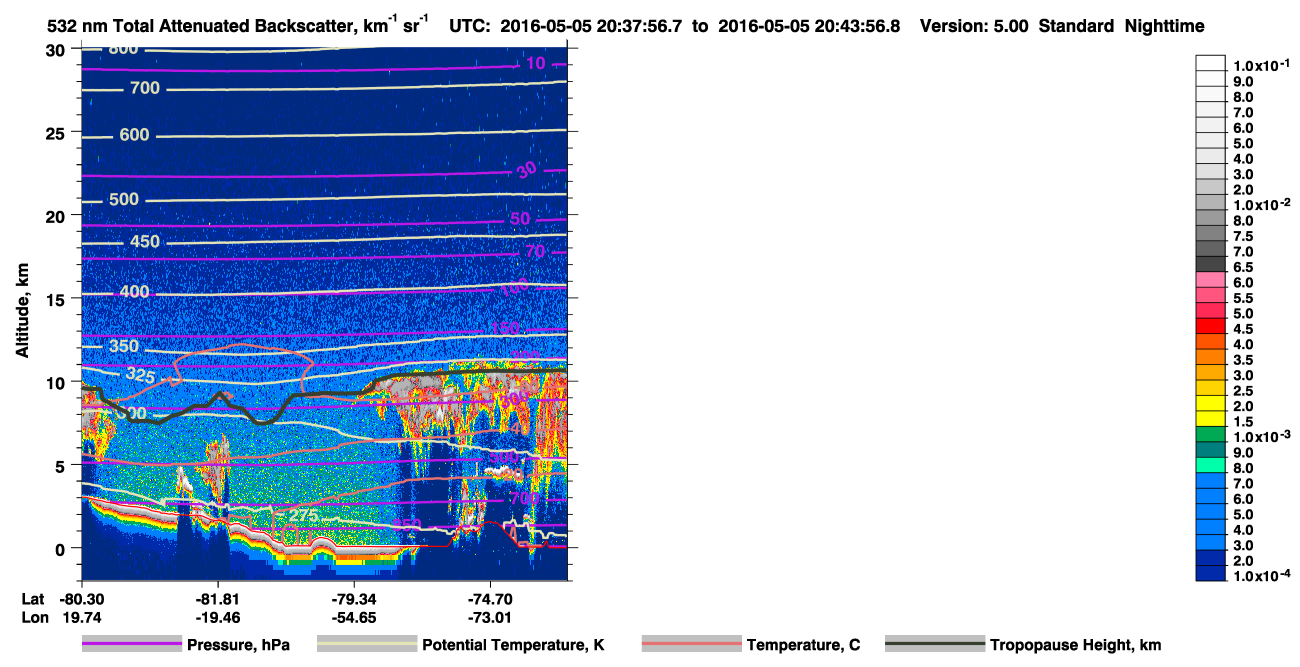
Task: Click the '500' potential temperature contour label
Action: [123, 200]
